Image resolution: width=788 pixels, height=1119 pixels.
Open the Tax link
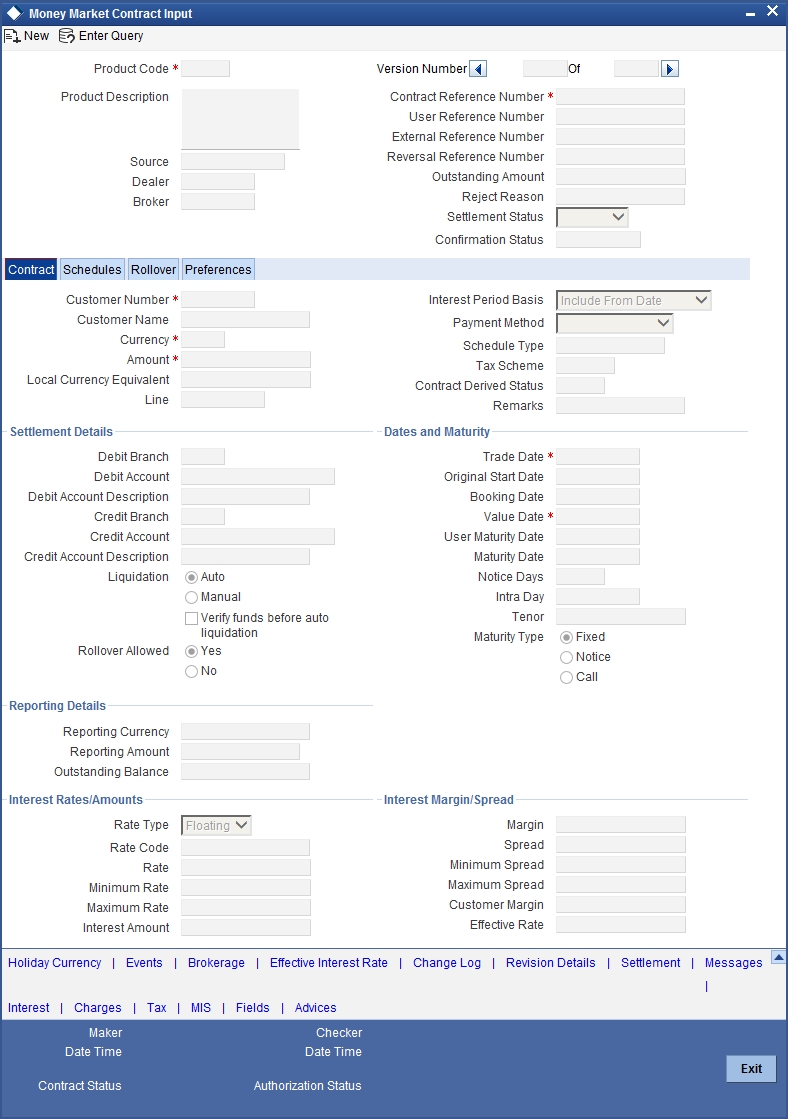[x=156, y=1008]
